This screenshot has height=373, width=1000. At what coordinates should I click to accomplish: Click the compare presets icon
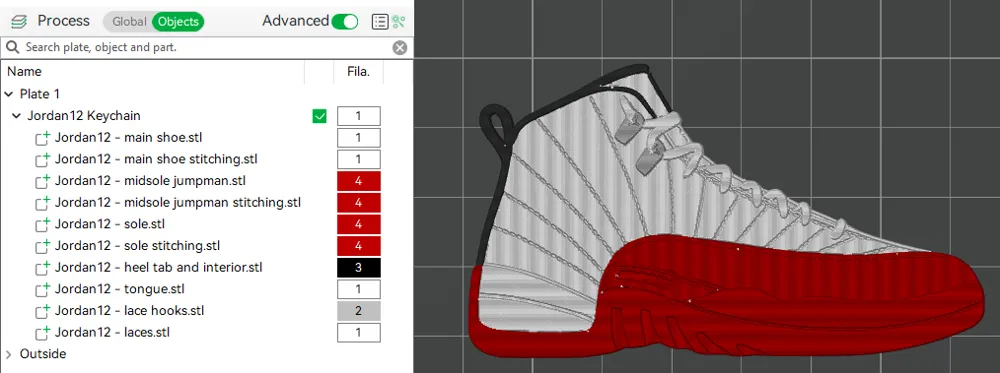click(399, 22)
